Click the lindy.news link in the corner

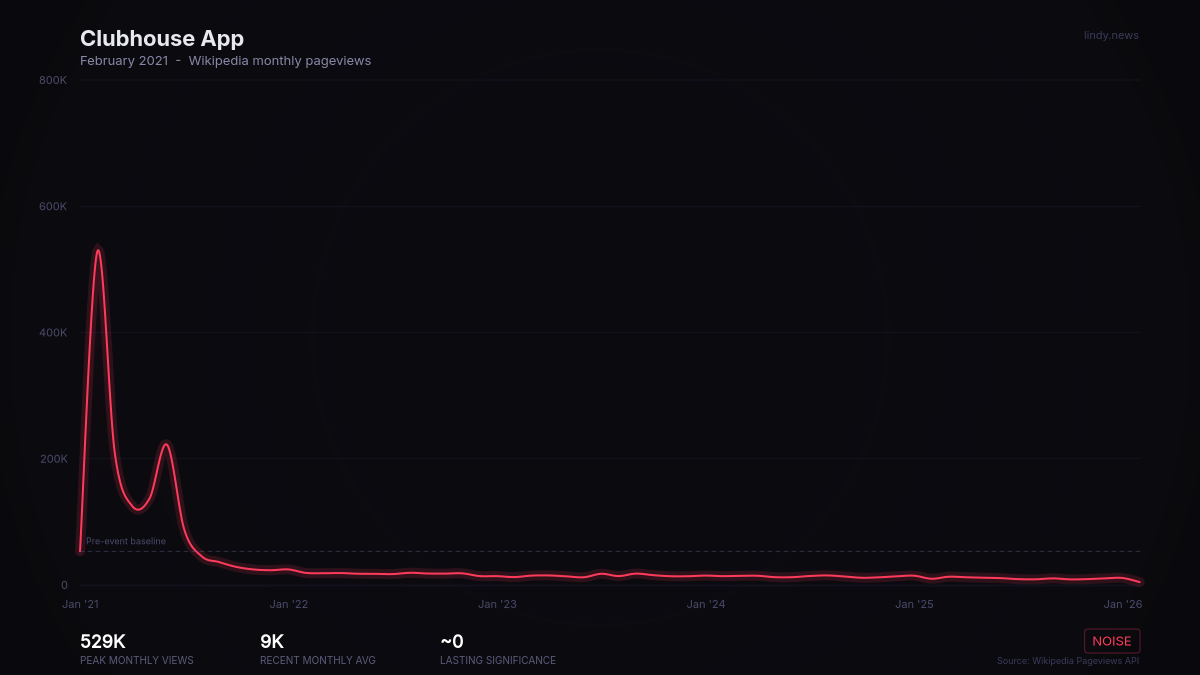[x=1110, y=36]
